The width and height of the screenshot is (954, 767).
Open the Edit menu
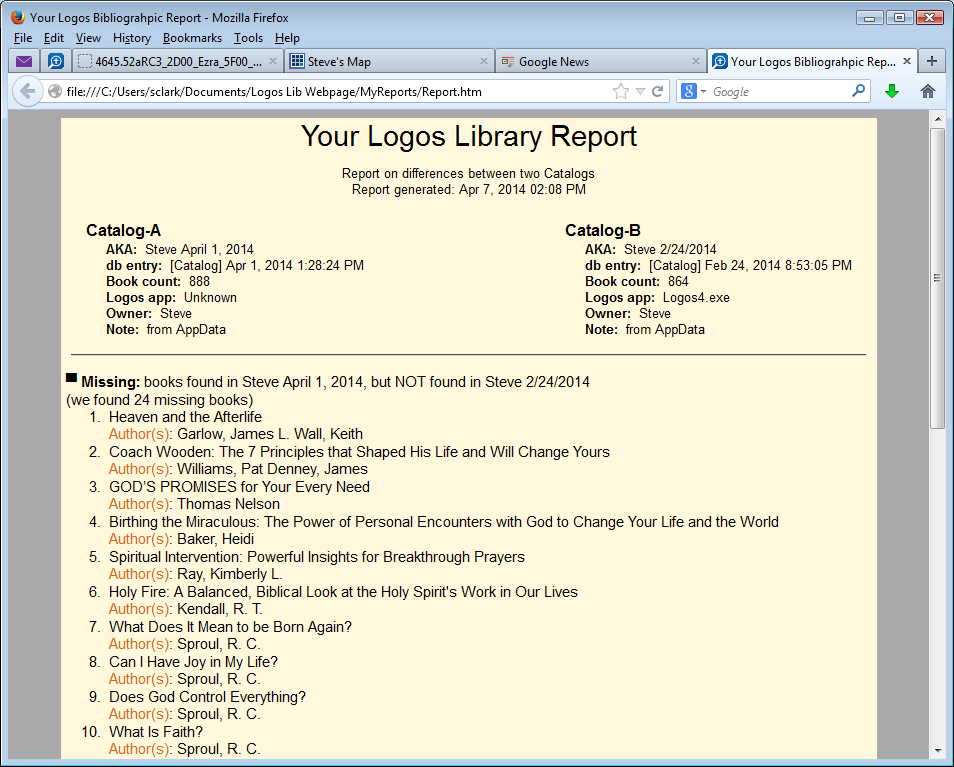point(54,38)
